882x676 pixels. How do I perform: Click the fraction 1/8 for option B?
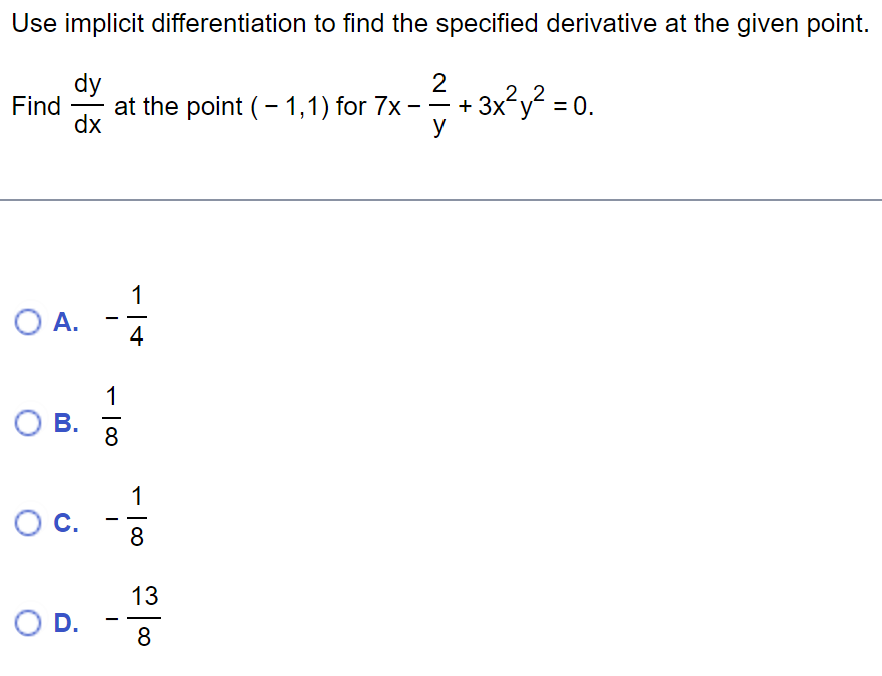(113, 414)
